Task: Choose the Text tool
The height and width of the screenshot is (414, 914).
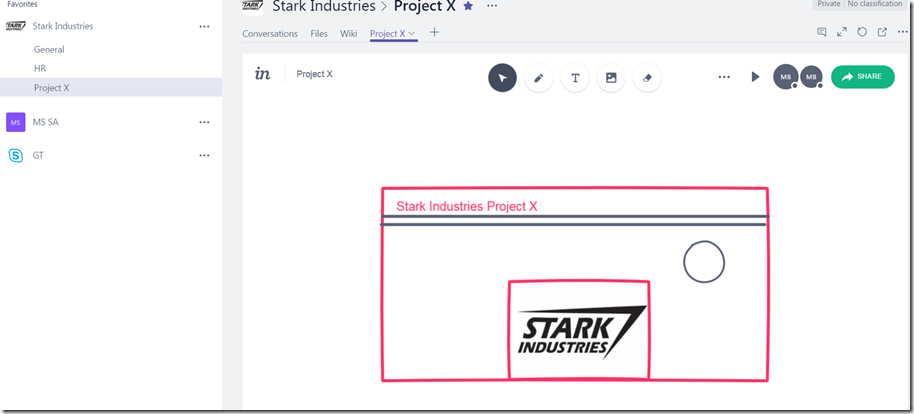Action: pyautogui.click(x=575, y=77)
